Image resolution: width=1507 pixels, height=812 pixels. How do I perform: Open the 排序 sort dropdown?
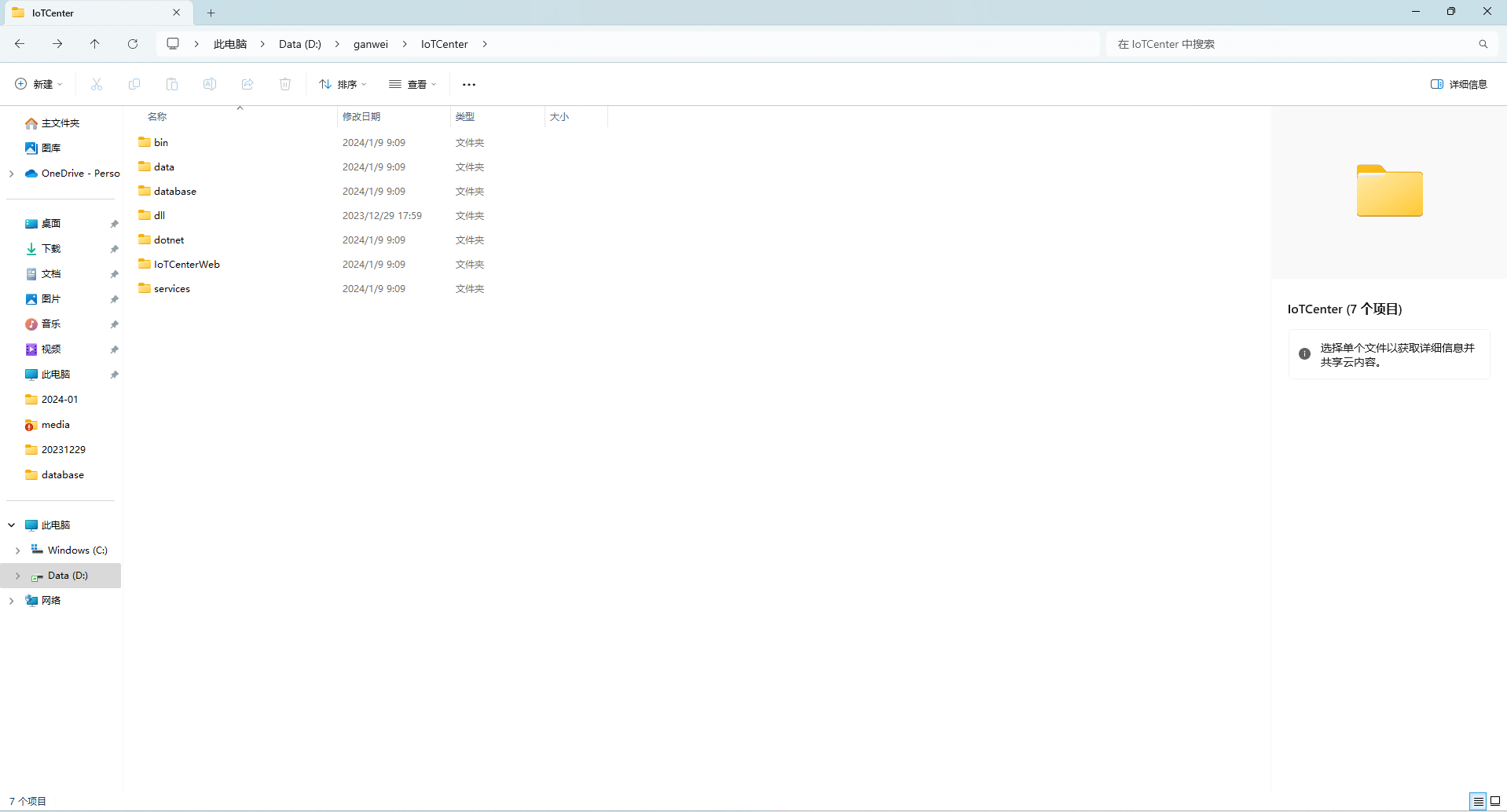pyautogui.click(x=343, y=84)
